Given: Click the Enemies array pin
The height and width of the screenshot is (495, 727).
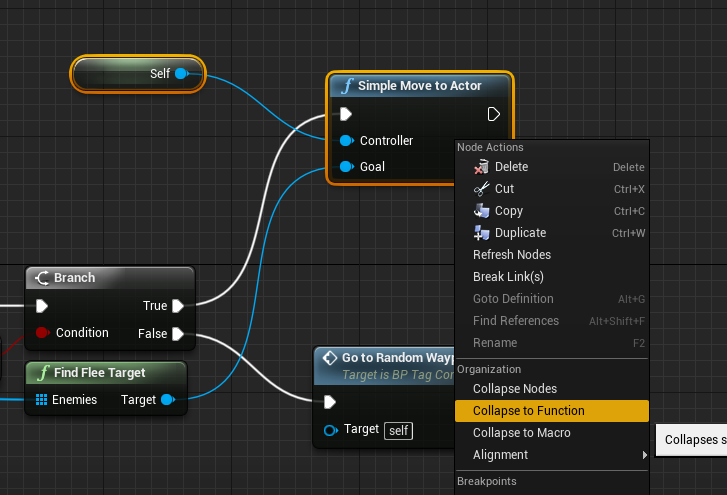Looking at the screenshot, I should coord(42,400).
